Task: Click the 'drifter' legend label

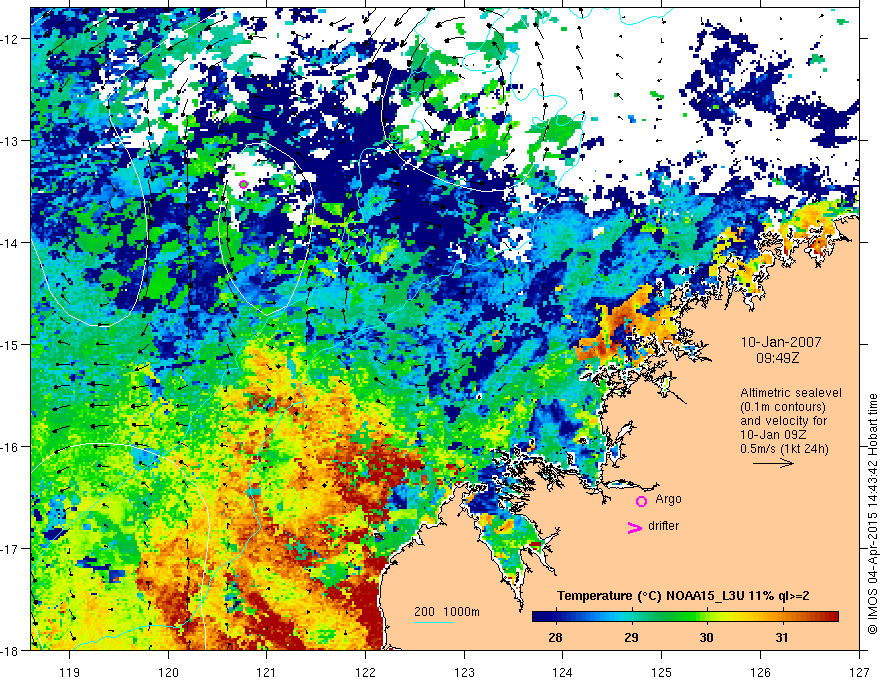Action: click(x=663, y=526)
